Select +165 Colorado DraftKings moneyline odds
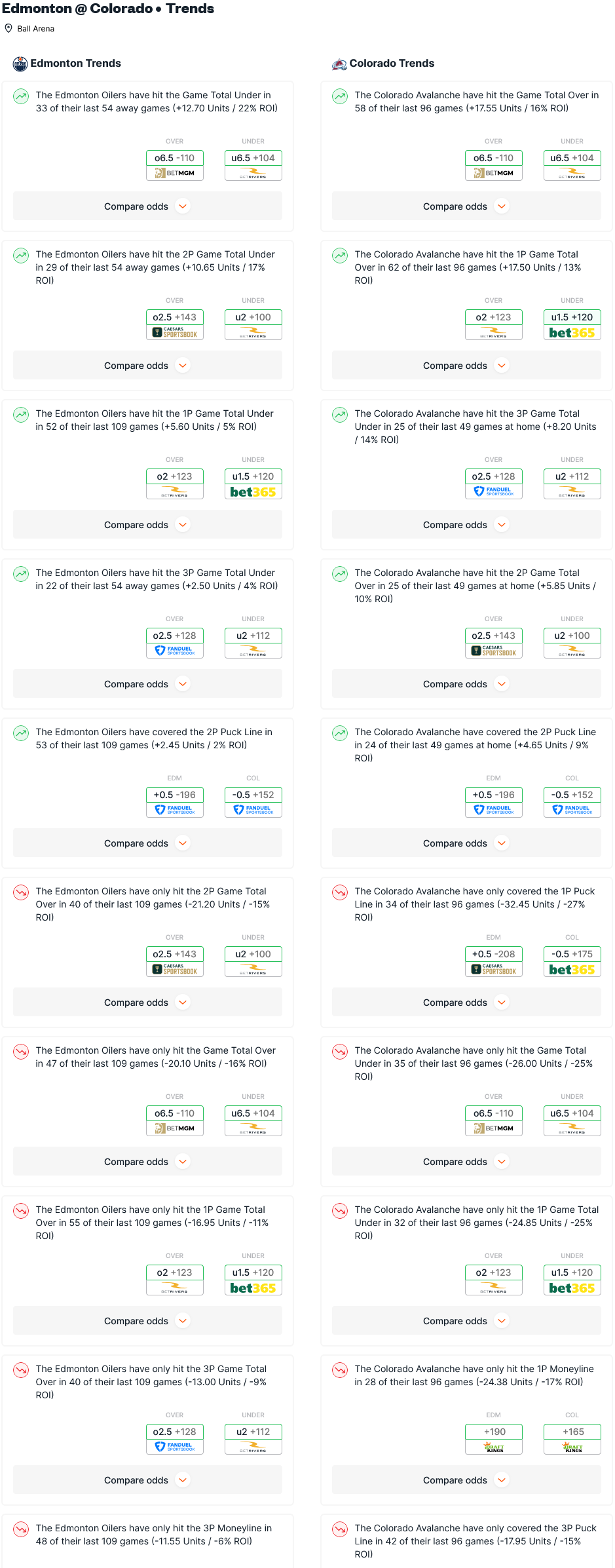Screen dimensions: 615x1568 (572, 1432)
